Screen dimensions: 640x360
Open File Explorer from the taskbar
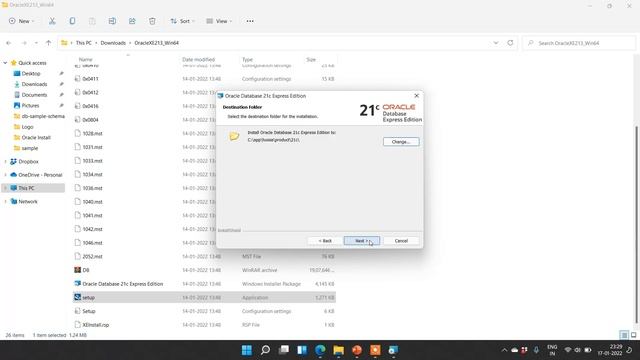339,350
